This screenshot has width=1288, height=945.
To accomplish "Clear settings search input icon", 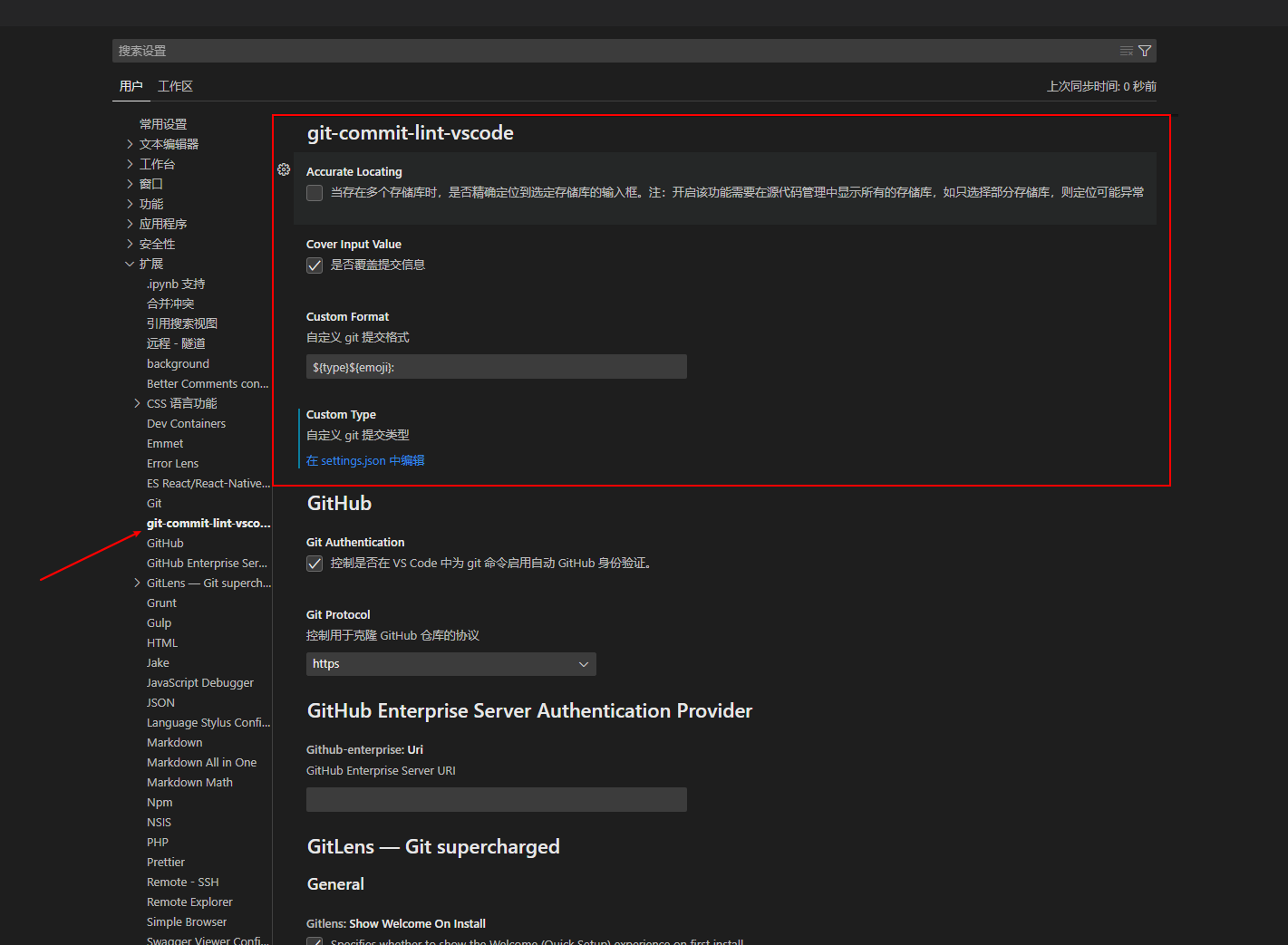I will 1127,51.
